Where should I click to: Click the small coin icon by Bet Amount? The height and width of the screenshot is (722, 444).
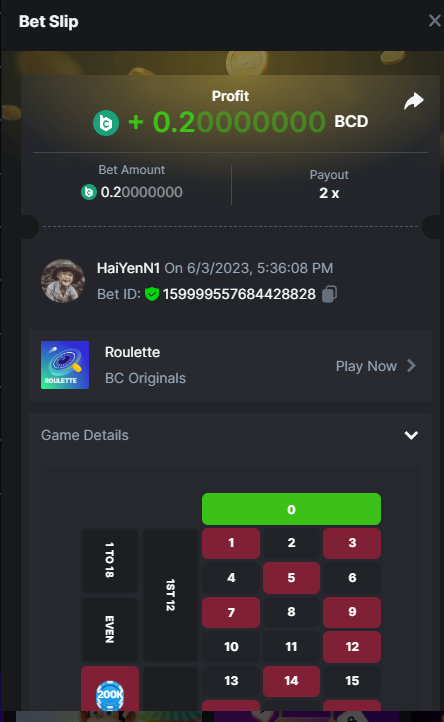tap(89, 192)
